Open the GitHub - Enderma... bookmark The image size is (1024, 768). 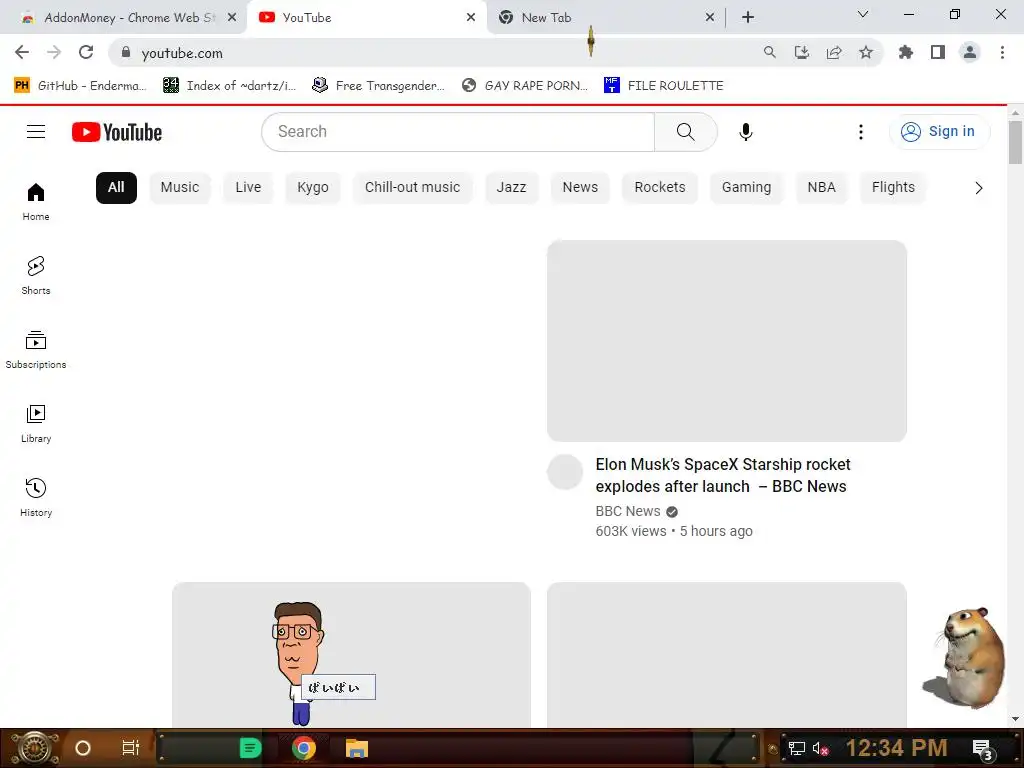click(x=80, y=86)
